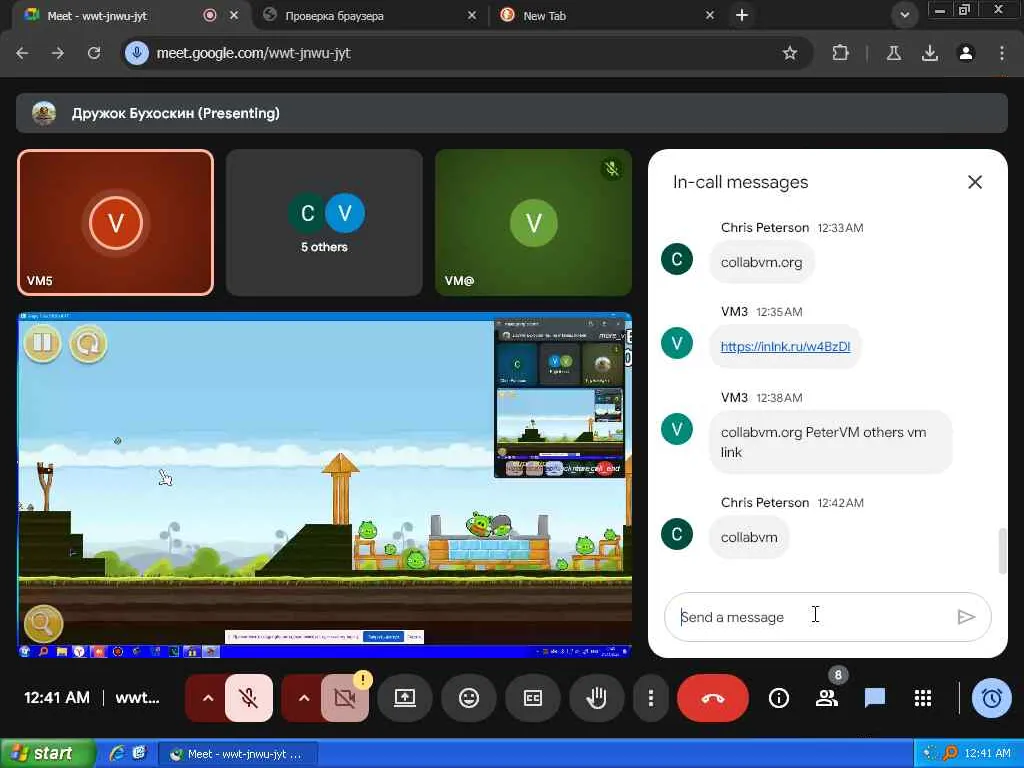Click the presented Angry Birds screen
The image size is (1024, 768).
(324, 485)
